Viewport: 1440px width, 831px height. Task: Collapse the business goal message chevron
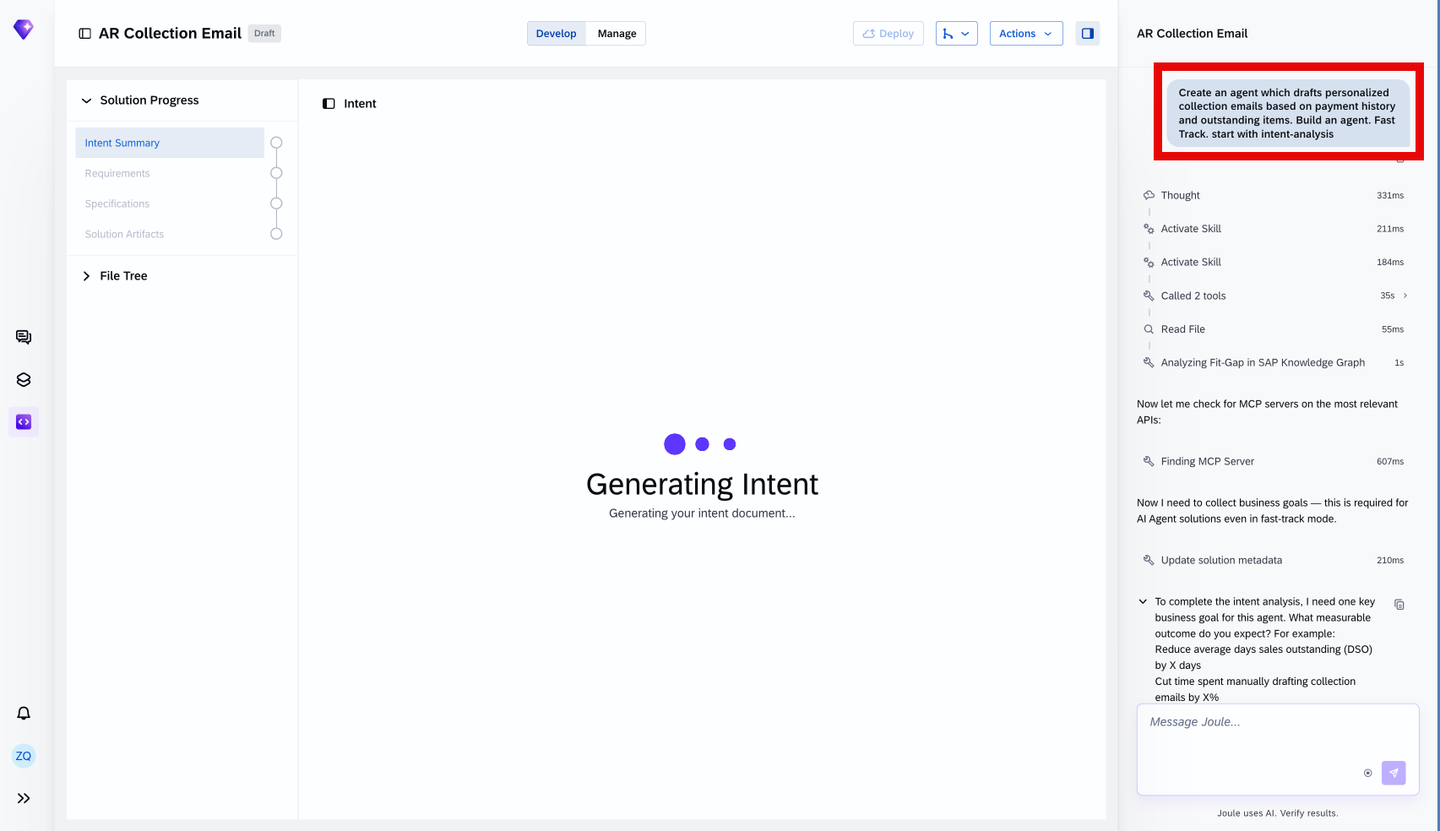pos(1143,602)
